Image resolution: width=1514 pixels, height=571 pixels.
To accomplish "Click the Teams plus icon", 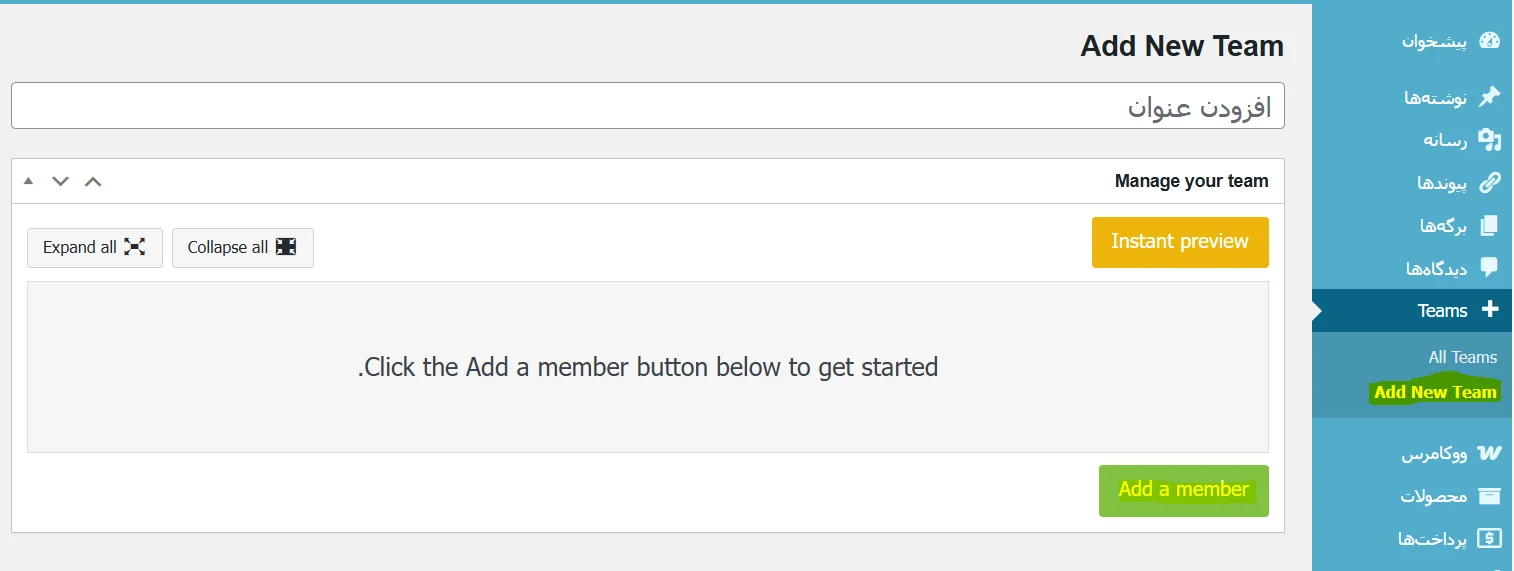I will pos(1489,310).
